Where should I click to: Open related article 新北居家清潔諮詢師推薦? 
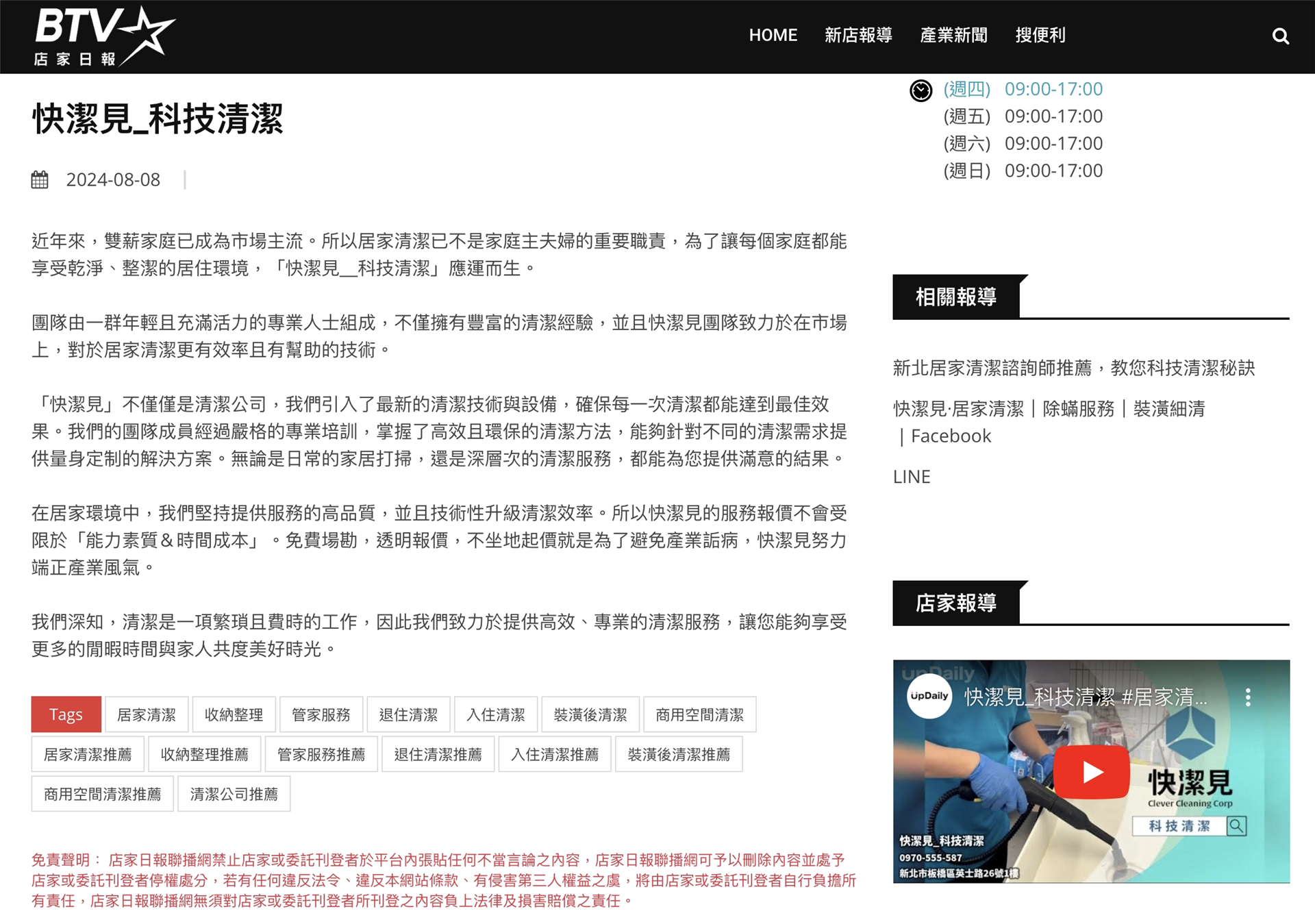tap(1073, 368)
